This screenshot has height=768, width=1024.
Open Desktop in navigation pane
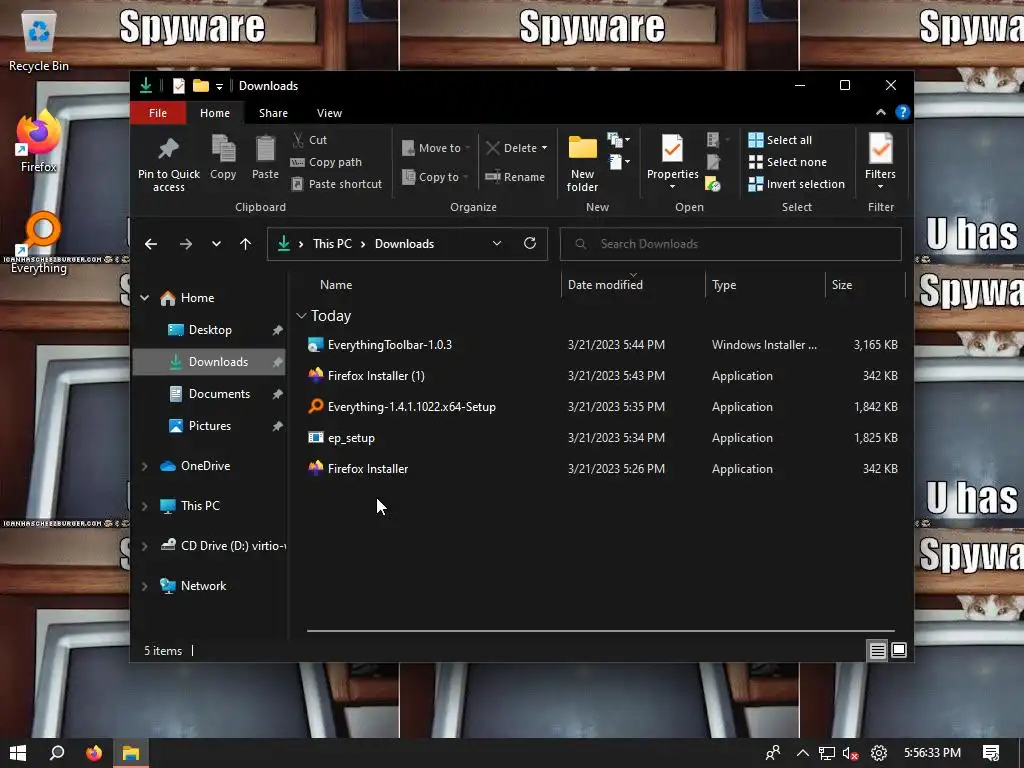(209, 330)
